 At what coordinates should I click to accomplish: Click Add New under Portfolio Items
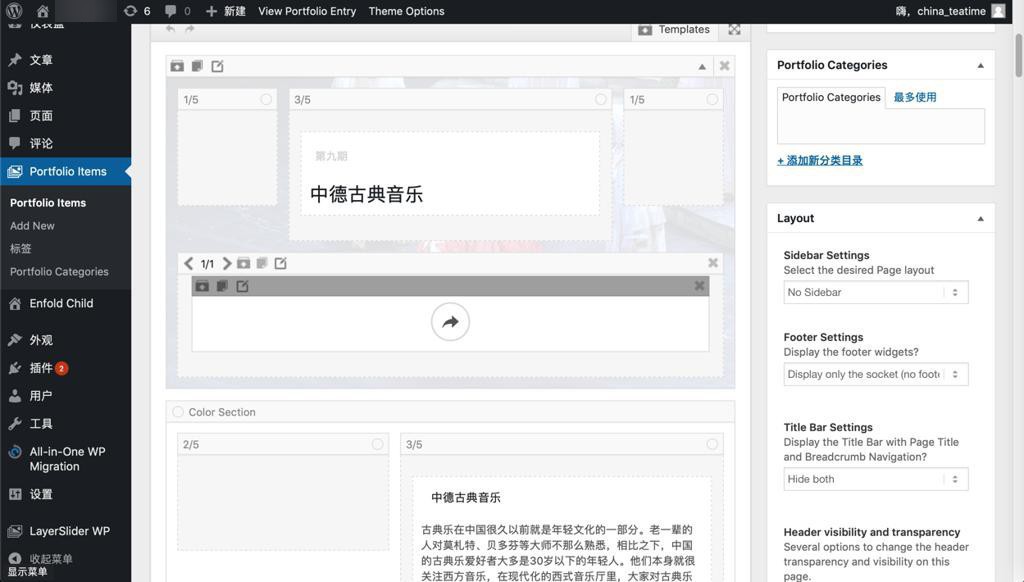pyautogui.click(x=32, y=225)
